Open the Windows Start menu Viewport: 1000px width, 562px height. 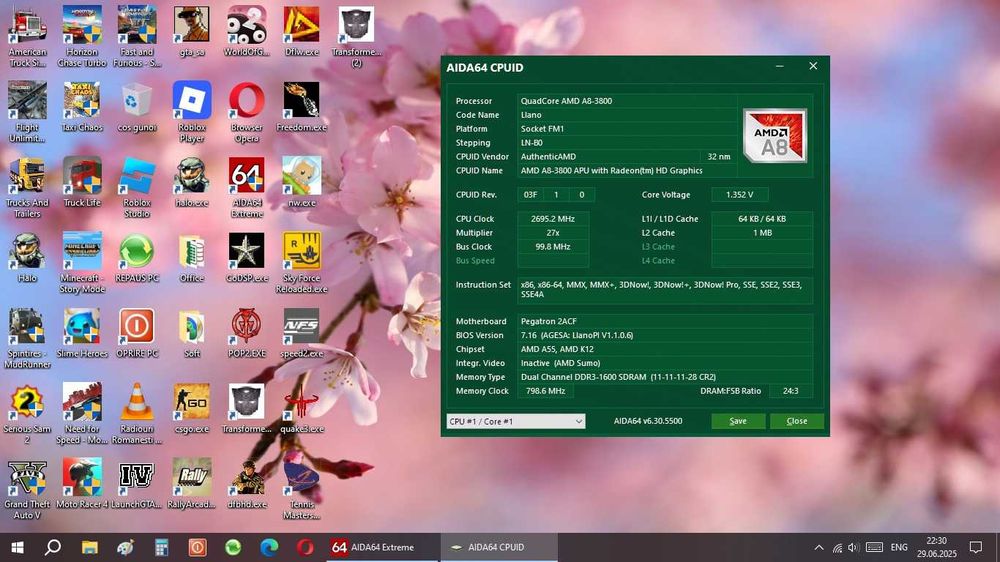click(x=17, y=547)
